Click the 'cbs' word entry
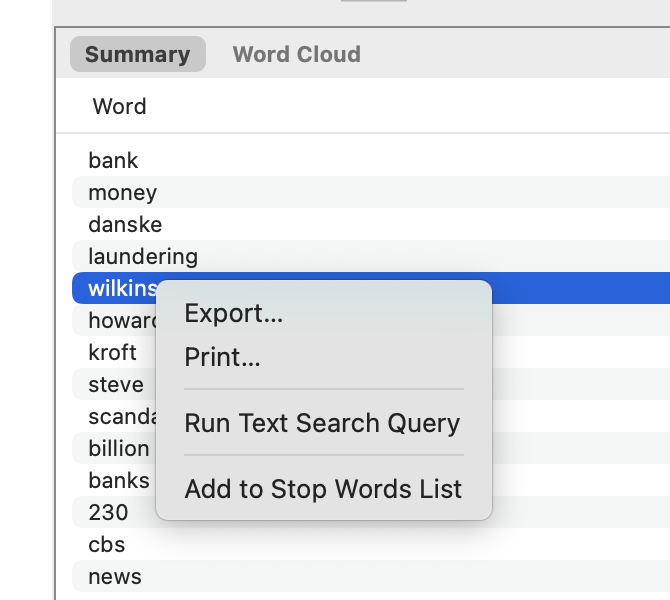 pos(106,544)
